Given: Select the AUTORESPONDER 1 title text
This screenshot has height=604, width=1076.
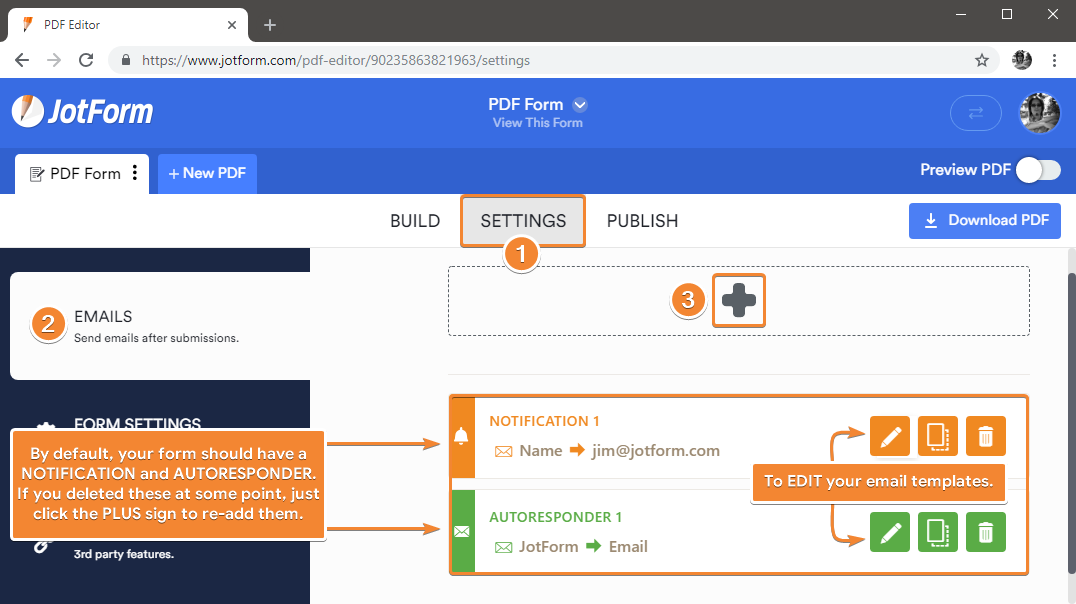Looking at the screenshot, I should (555, 517).
